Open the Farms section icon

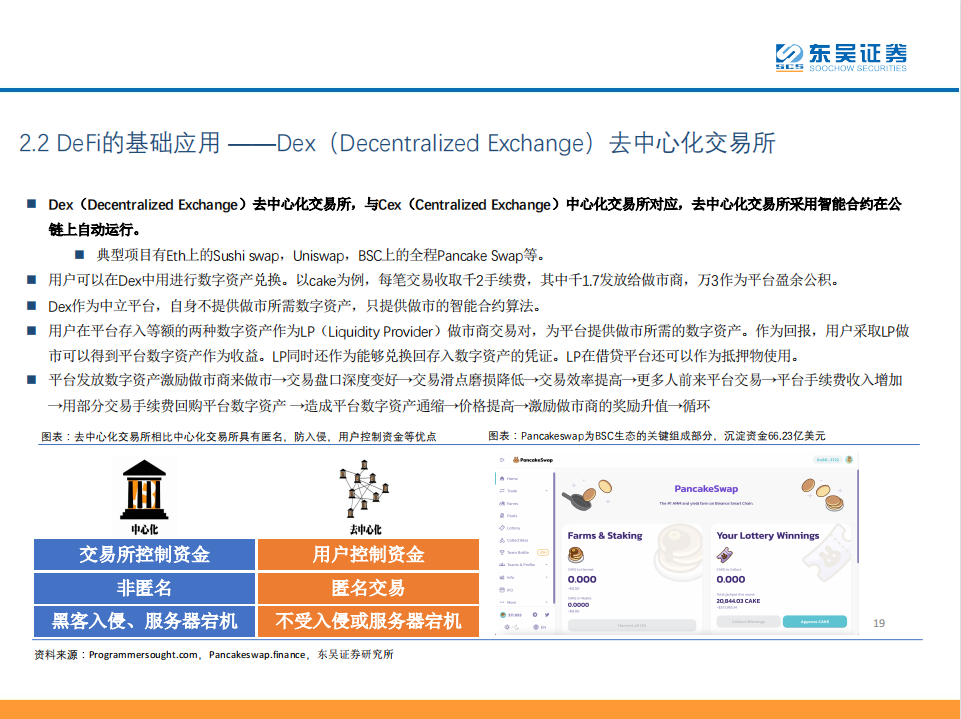(x=503, y=504)
